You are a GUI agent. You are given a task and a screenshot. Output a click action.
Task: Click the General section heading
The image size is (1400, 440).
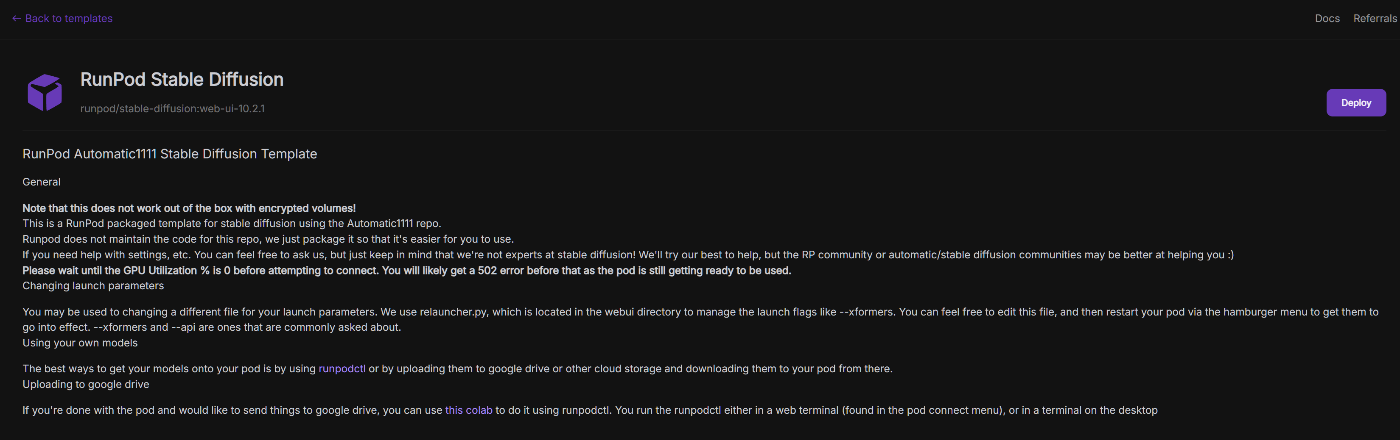42,182
